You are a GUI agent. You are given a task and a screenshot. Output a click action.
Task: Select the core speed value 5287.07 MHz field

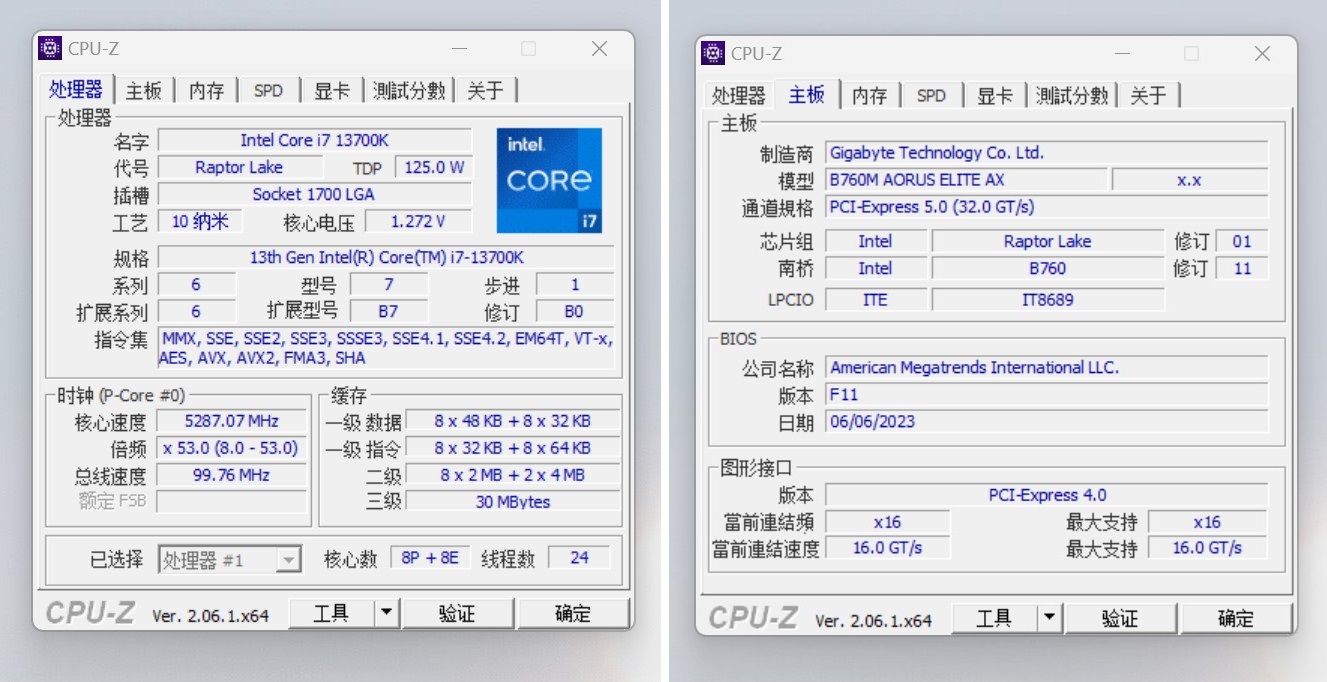[232, 421]
